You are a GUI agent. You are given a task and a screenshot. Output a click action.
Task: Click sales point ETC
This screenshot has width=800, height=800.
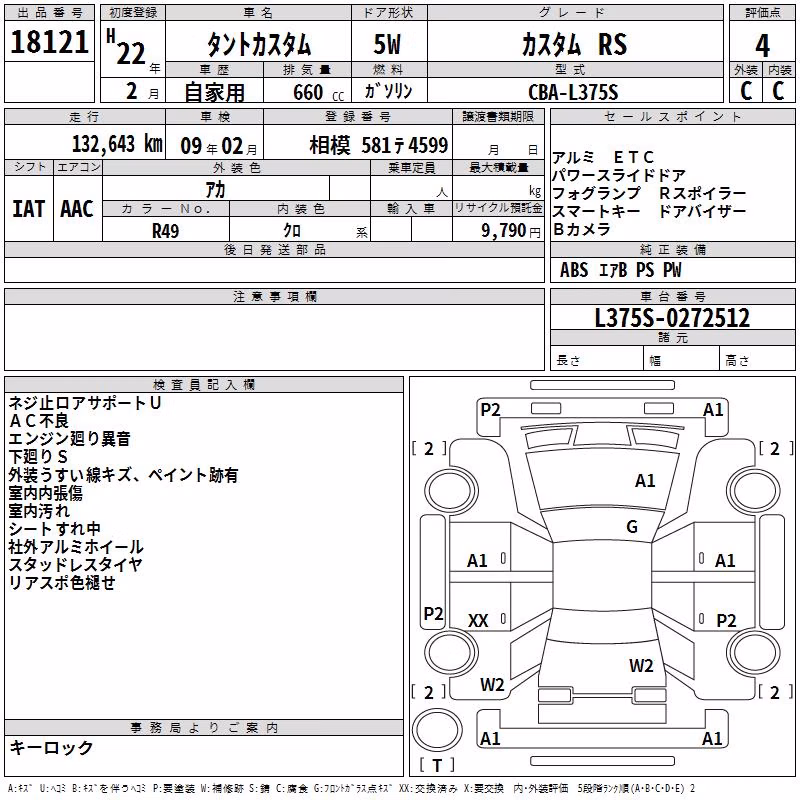pyautogui.click(x=634, y=157)
